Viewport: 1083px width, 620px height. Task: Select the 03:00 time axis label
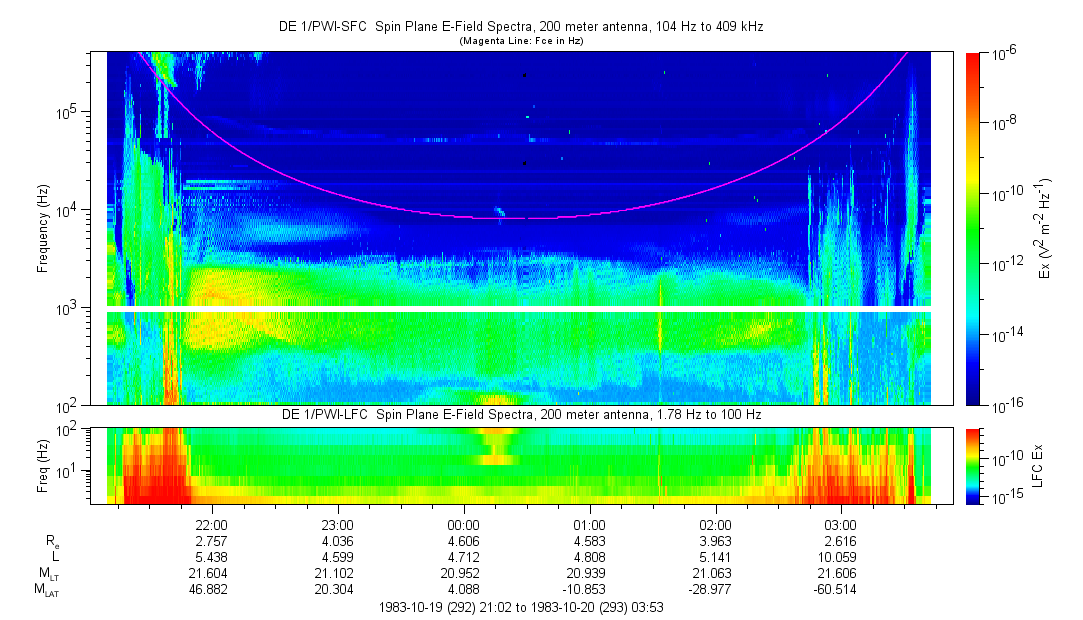tap(840, 525)
